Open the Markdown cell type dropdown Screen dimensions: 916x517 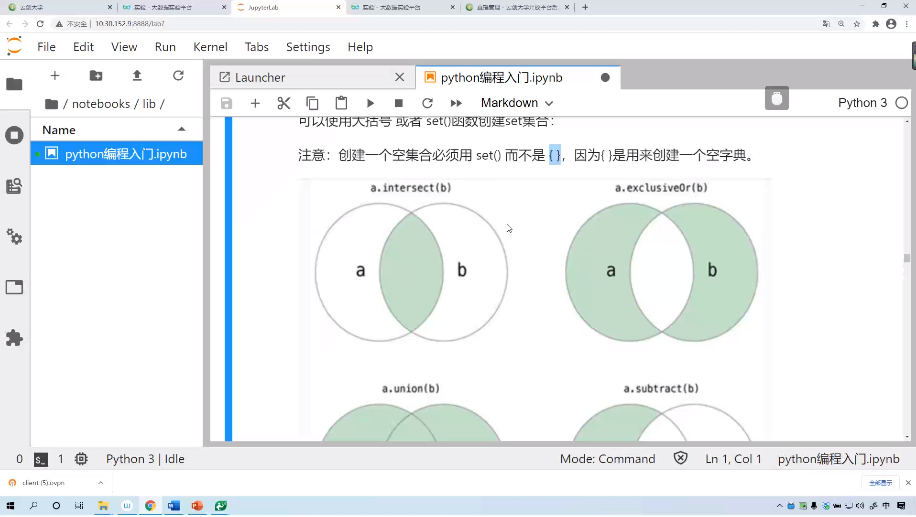click(516, 103)
